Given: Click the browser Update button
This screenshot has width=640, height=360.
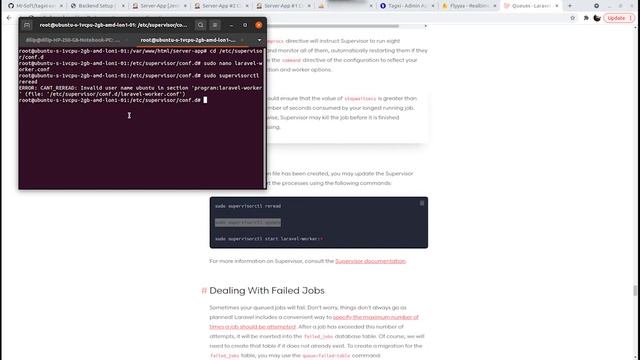Looking at the screenshot, I should pyautogui.click(x=619, y=18).
